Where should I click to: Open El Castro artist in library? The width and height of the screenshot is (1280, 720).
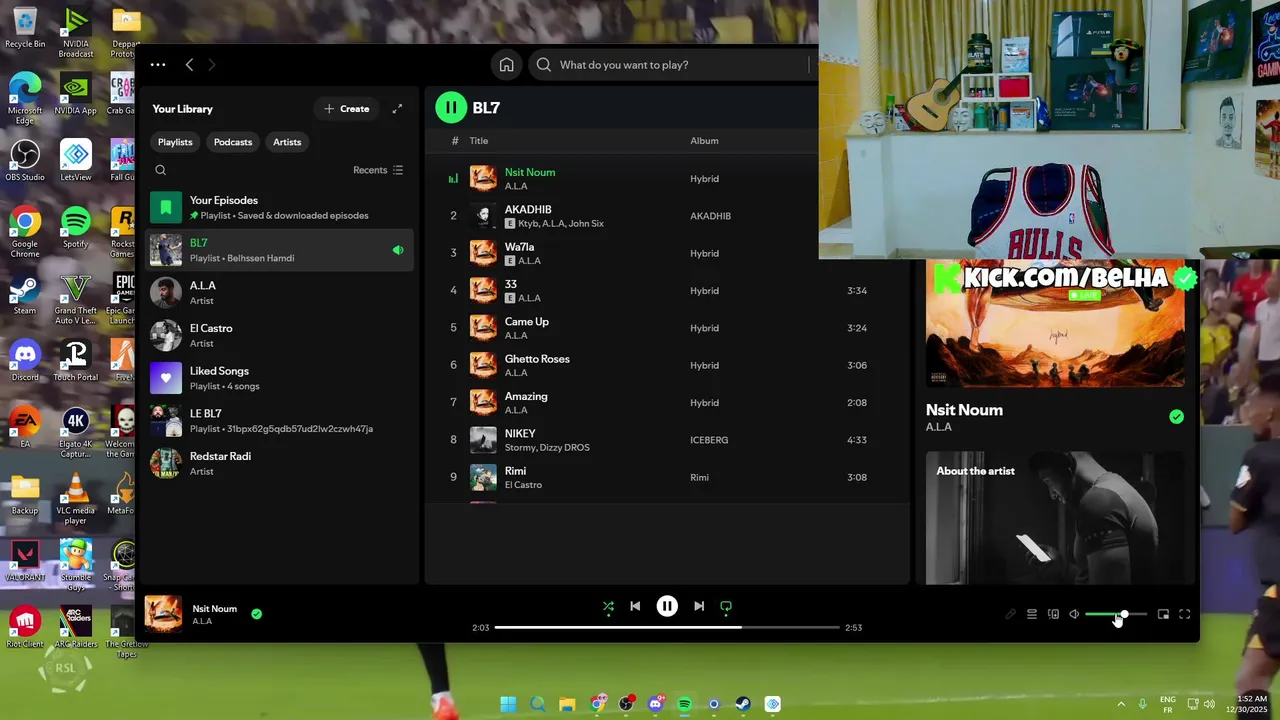point(279,336)
